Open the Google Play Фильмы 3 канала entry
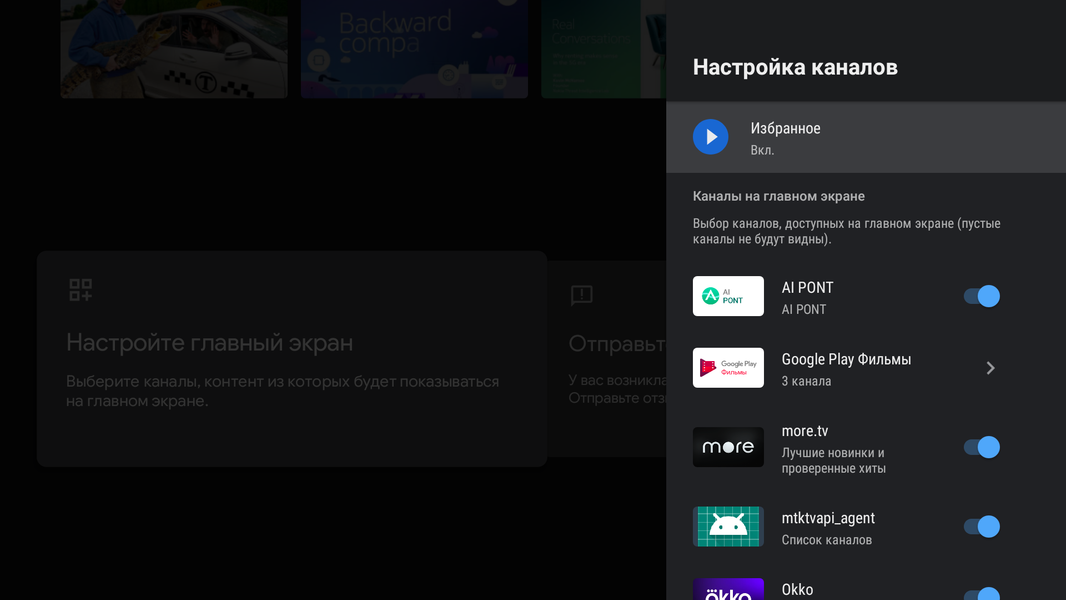This screenshot has height=600, width=1066. pos(866,368)
